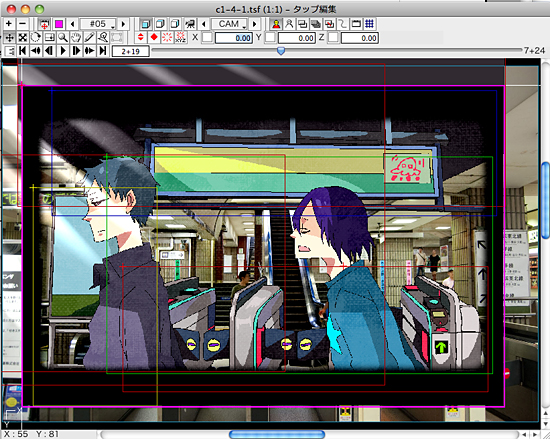Viewport: 550px width, 439px height.
Task: Select the magnifier stamp tool
Action: pos(103,38)
